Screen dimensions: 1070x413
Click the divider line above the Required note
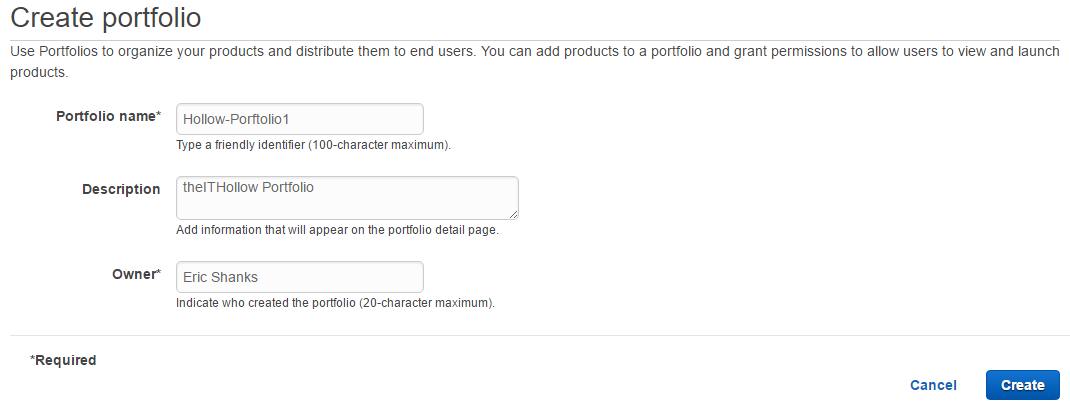[x=535, y=335]
